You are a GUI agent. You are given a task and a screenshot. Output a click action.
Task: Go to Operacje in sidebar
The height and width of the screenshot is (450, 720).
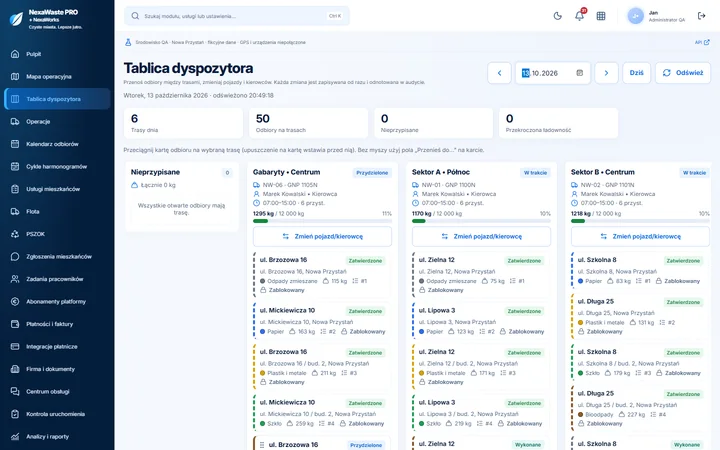[57, 121]
